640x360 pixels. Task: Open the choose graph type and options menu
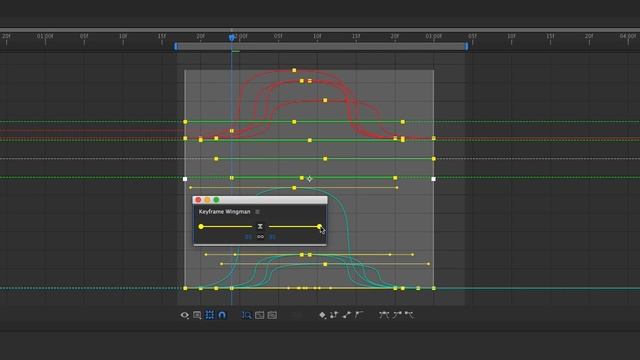coord(197,315)
